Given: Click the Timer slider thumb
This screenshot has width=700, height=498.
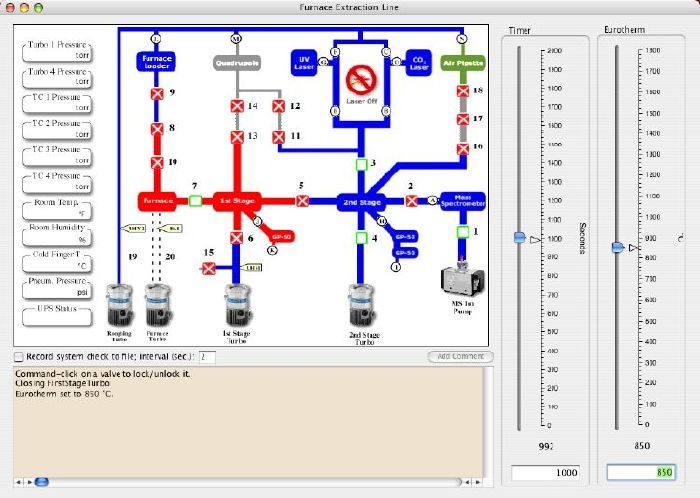Looking at the screenshot, I should click(x=520, y=237).
